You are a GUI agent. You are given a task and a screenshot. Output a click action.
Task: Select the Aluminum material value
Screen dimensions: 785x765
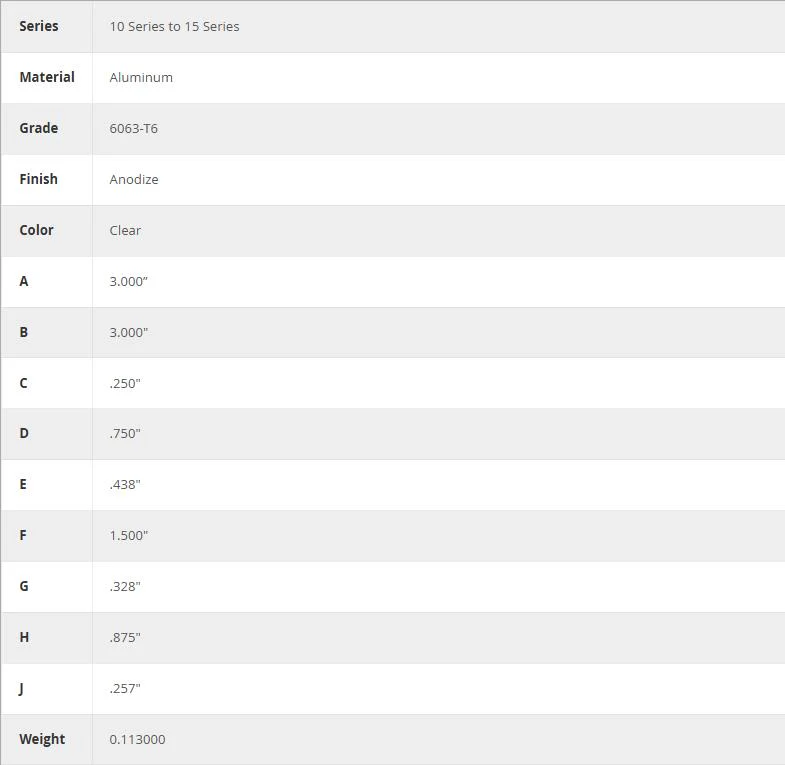pos(141,78)
